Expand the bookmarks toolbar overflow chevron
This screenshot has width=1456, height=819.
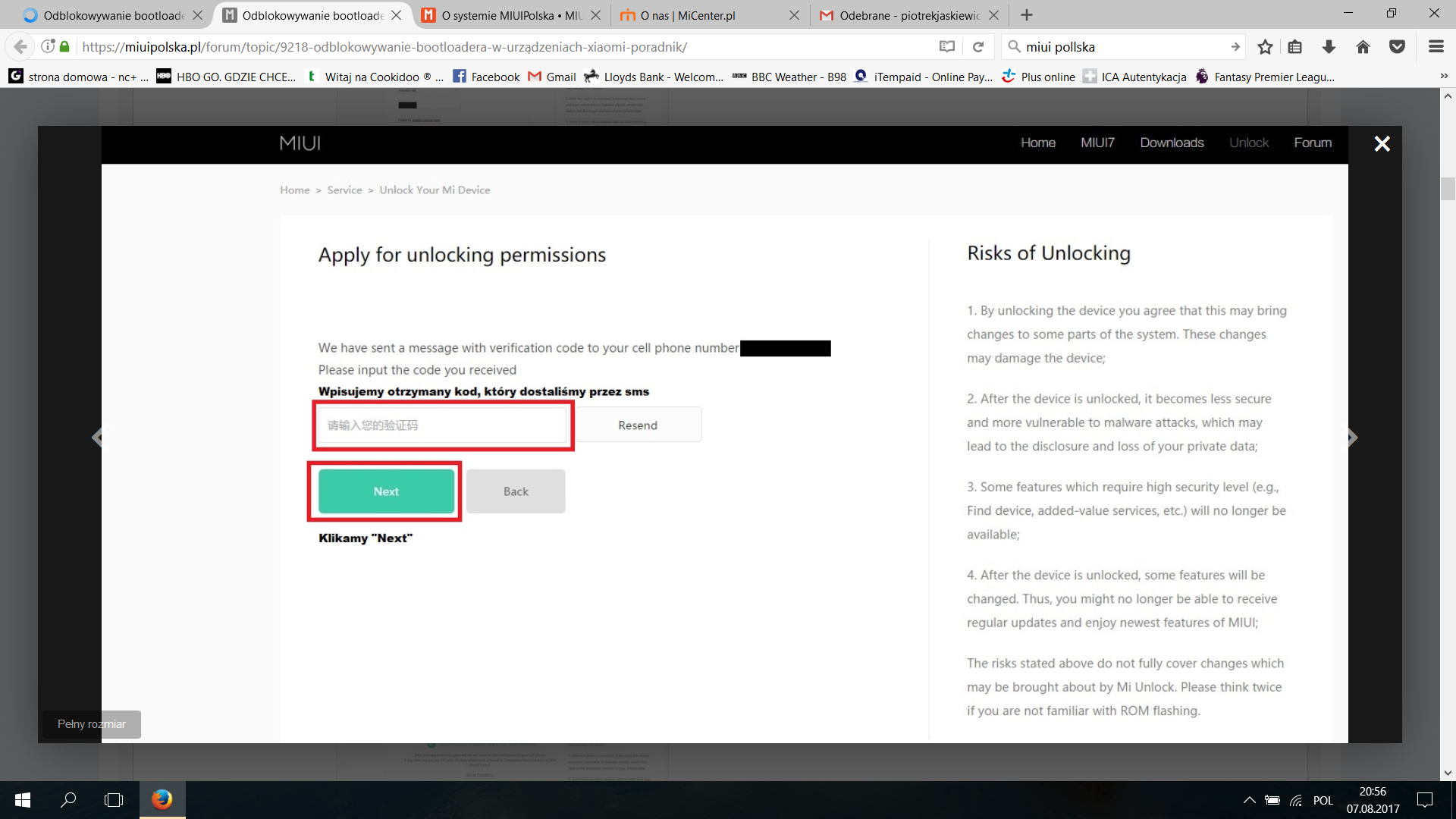point(1444,77)
